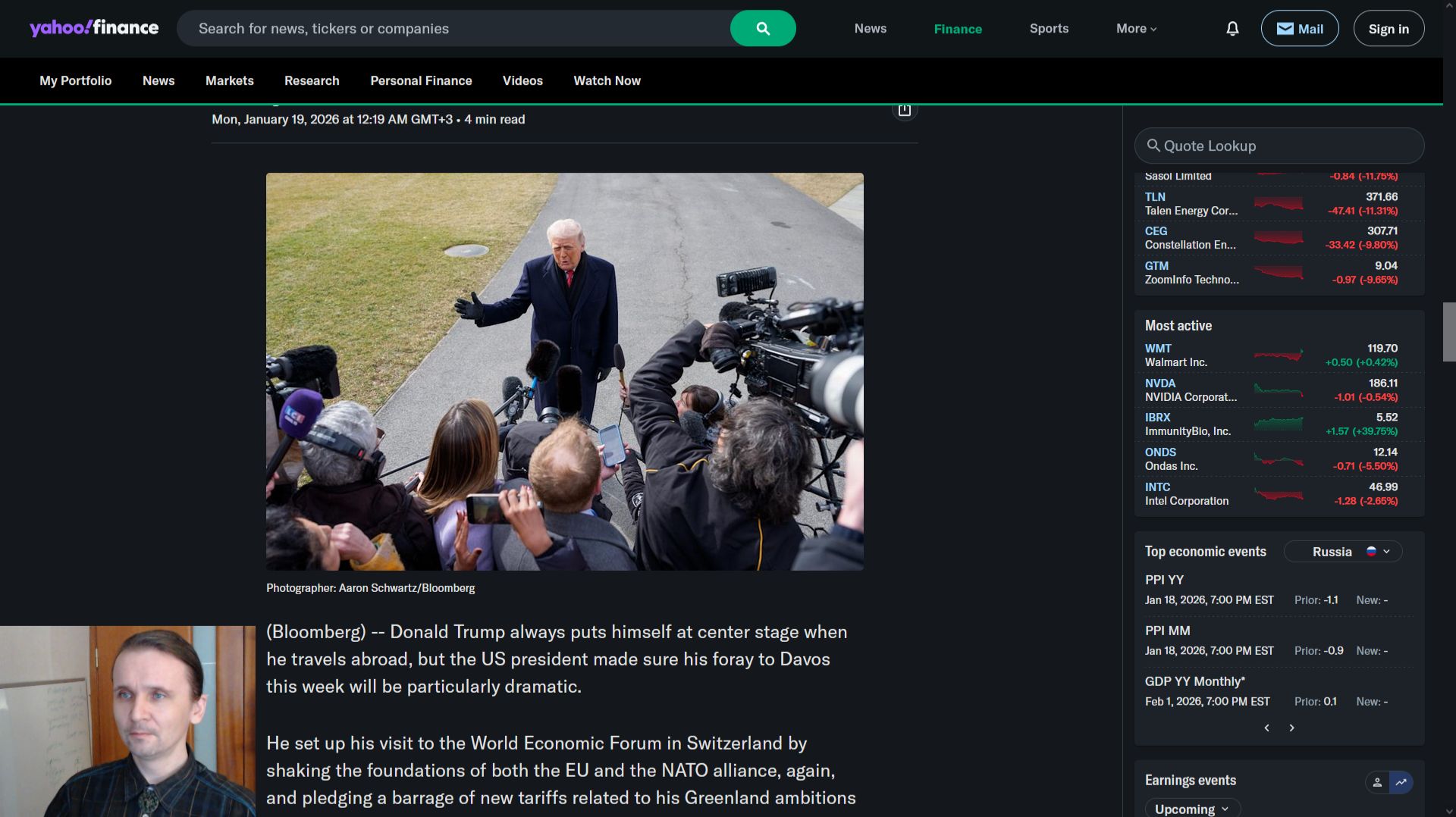1456x817 pixels.
Task: Click the Most active section heading
Action: [1178, 326]
